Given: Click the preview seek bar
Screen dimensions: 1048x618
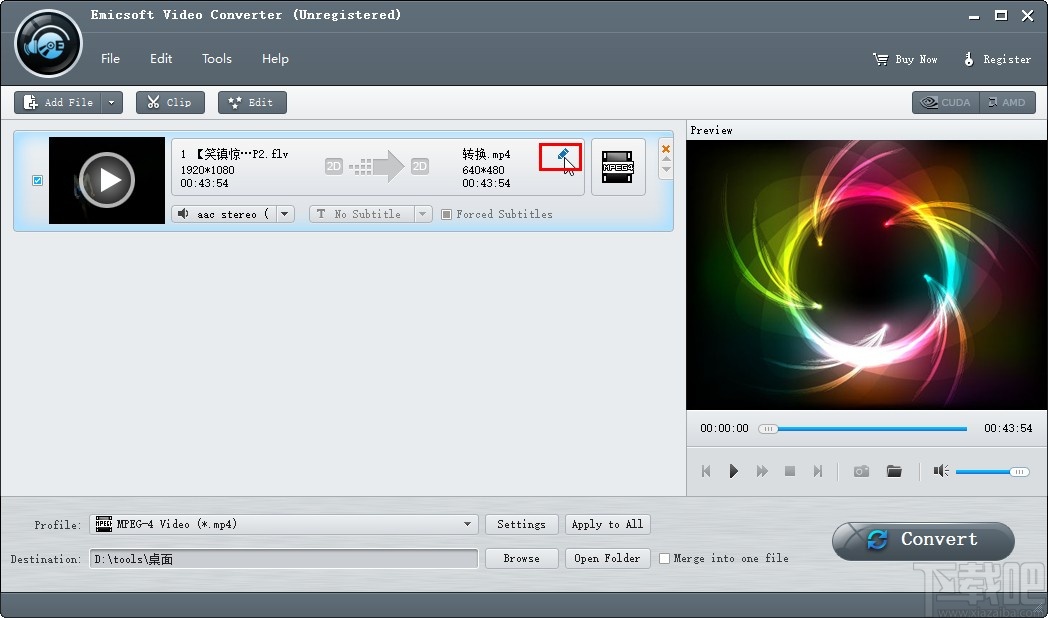Looking at the screenshot, I should click(x=863, y=429).
